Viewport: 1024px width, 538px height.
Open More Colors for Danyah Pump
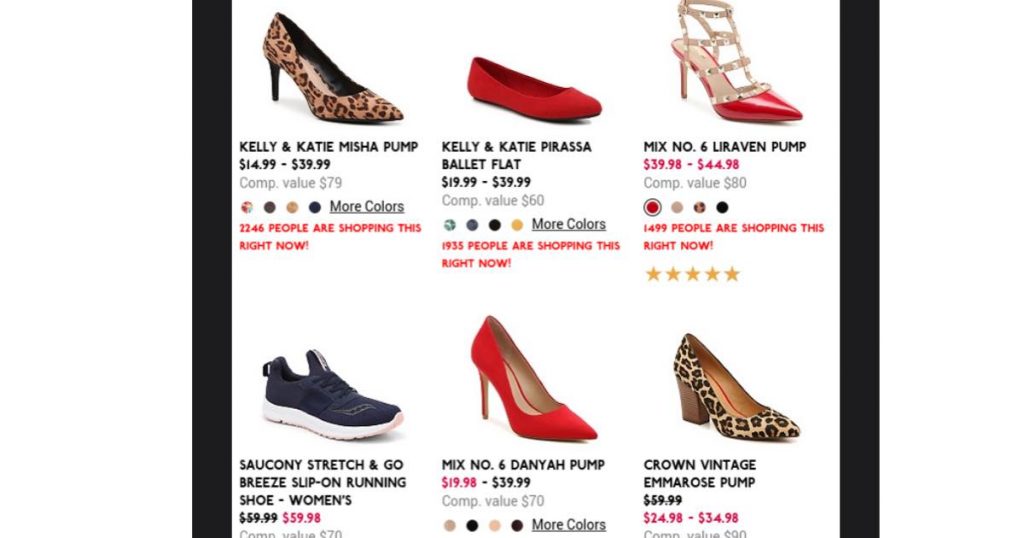coord(568,525)
